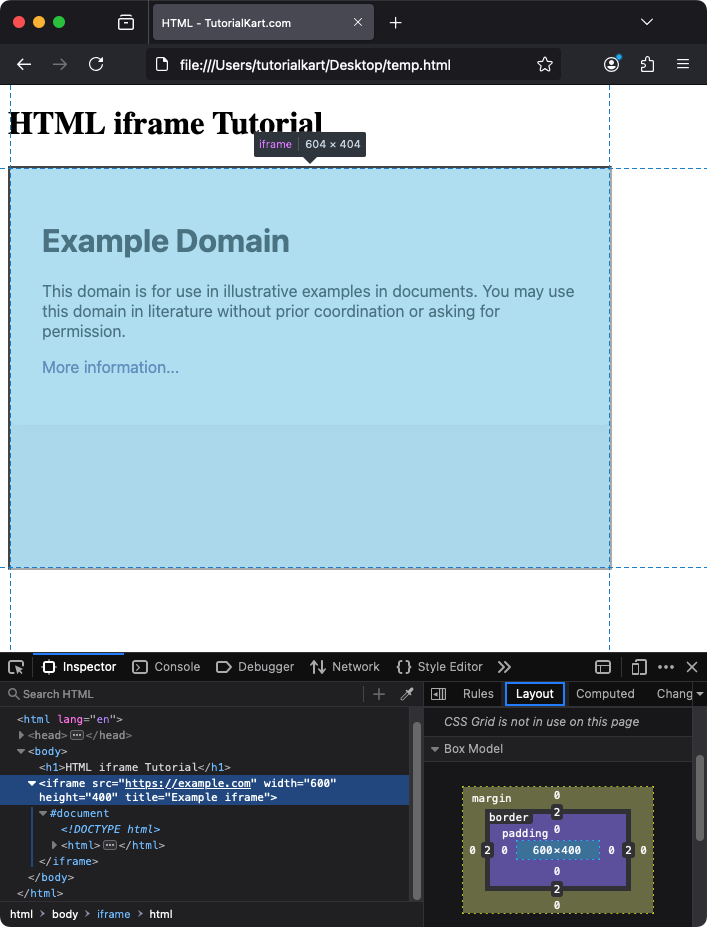707x927 pixels.
Task: Select the closing </iframe> tag line
Action: click(x=69, y=861)
